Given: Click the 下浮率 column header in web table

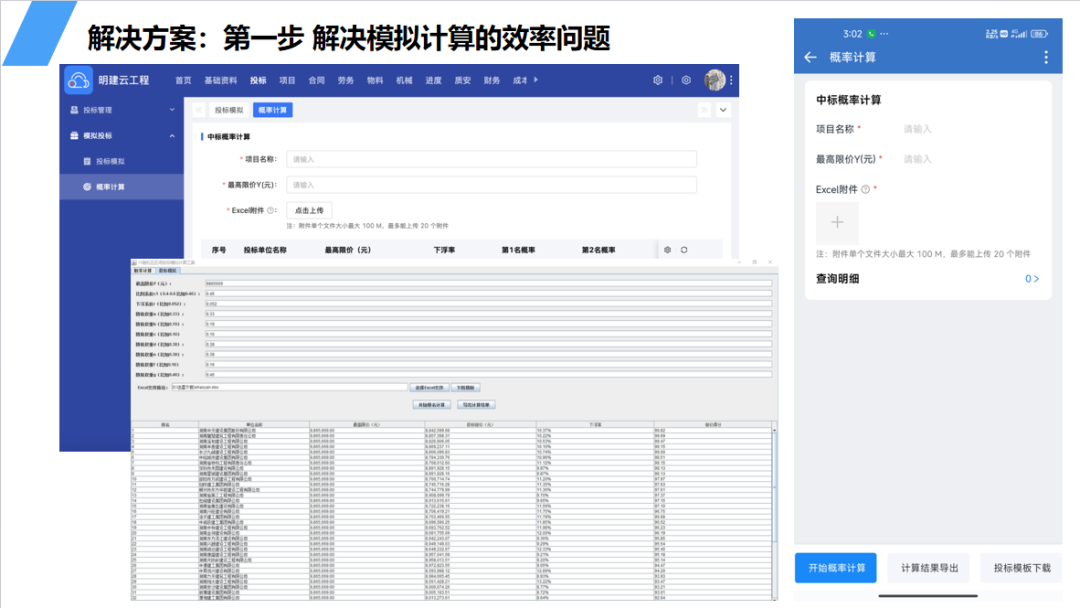Looking at the screenshot, I should [444, 250].
